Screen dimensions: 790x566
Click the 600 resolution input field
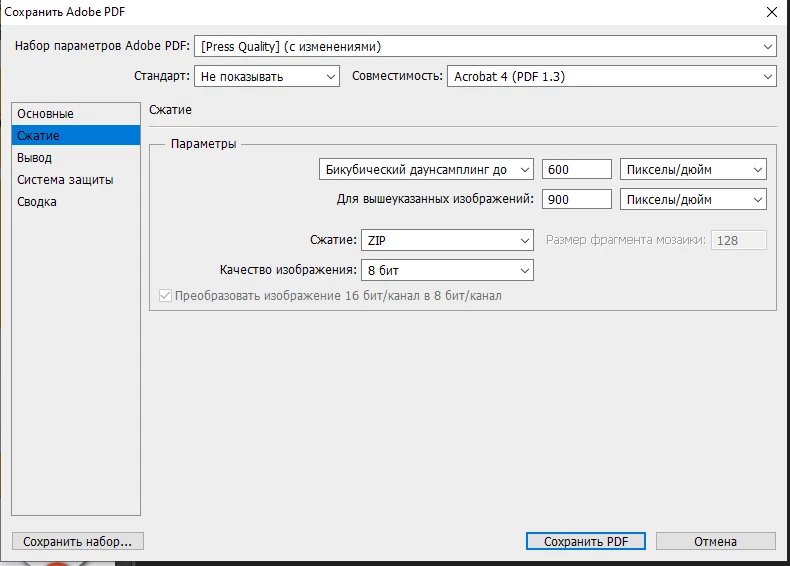(x=576, y=169)
